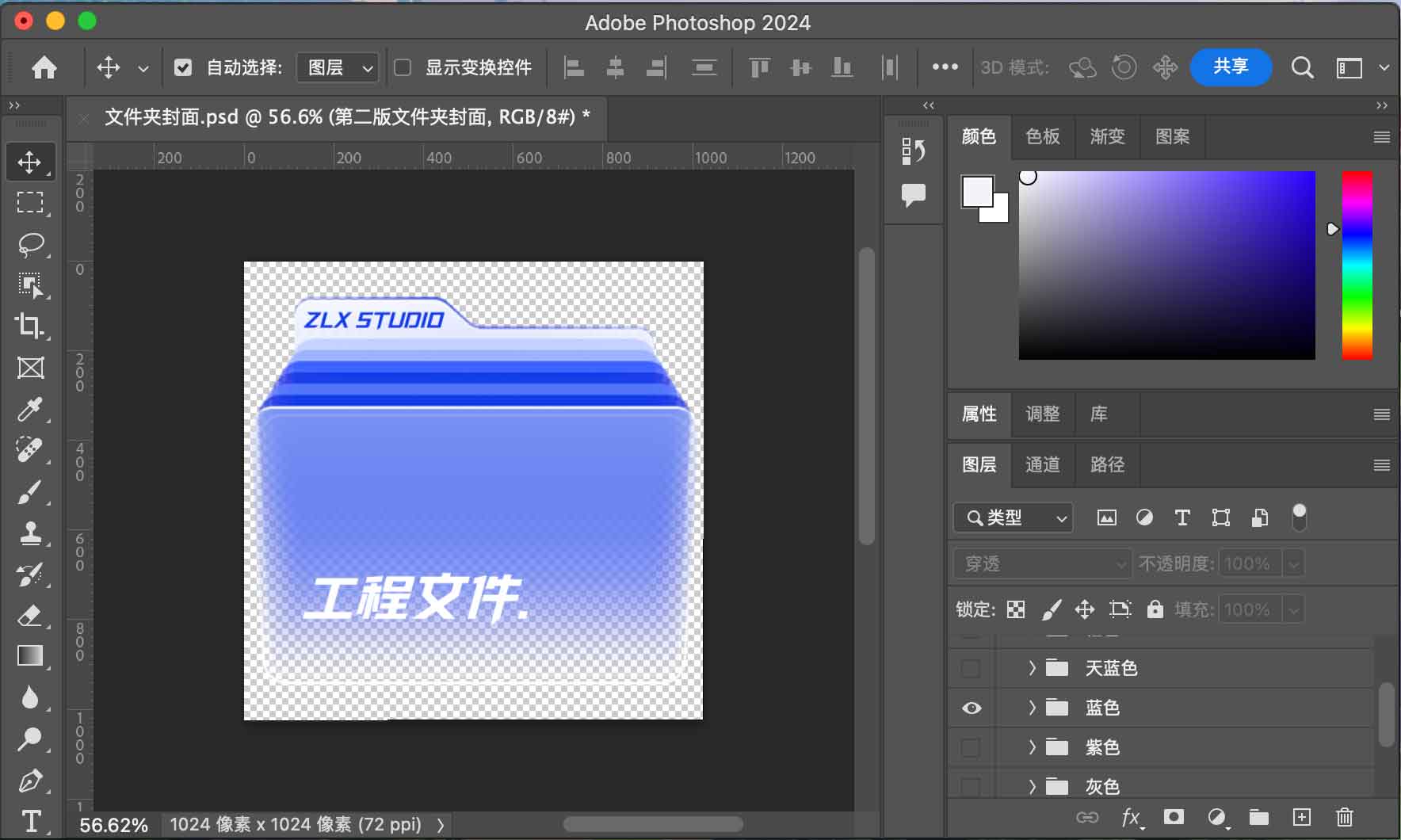Select the Move tool
This screenshot has width=1401, height=840.
[x=30, y=162]
